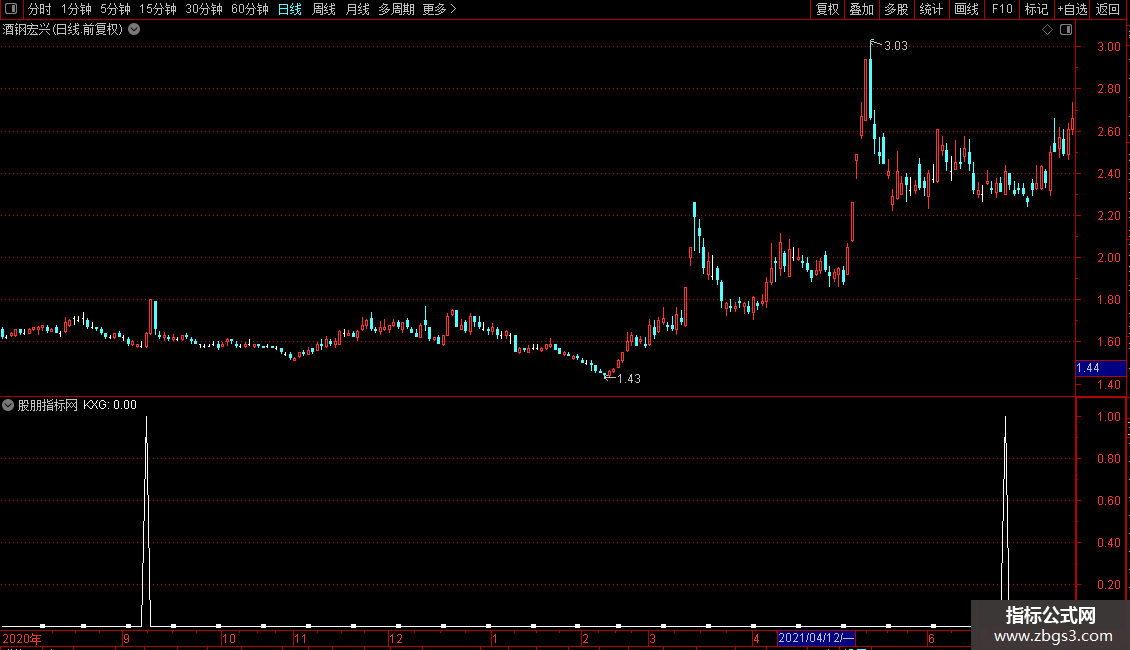Click the 2020年 label on the time axis
The image size is (1130, 650).
pos(22,638)
